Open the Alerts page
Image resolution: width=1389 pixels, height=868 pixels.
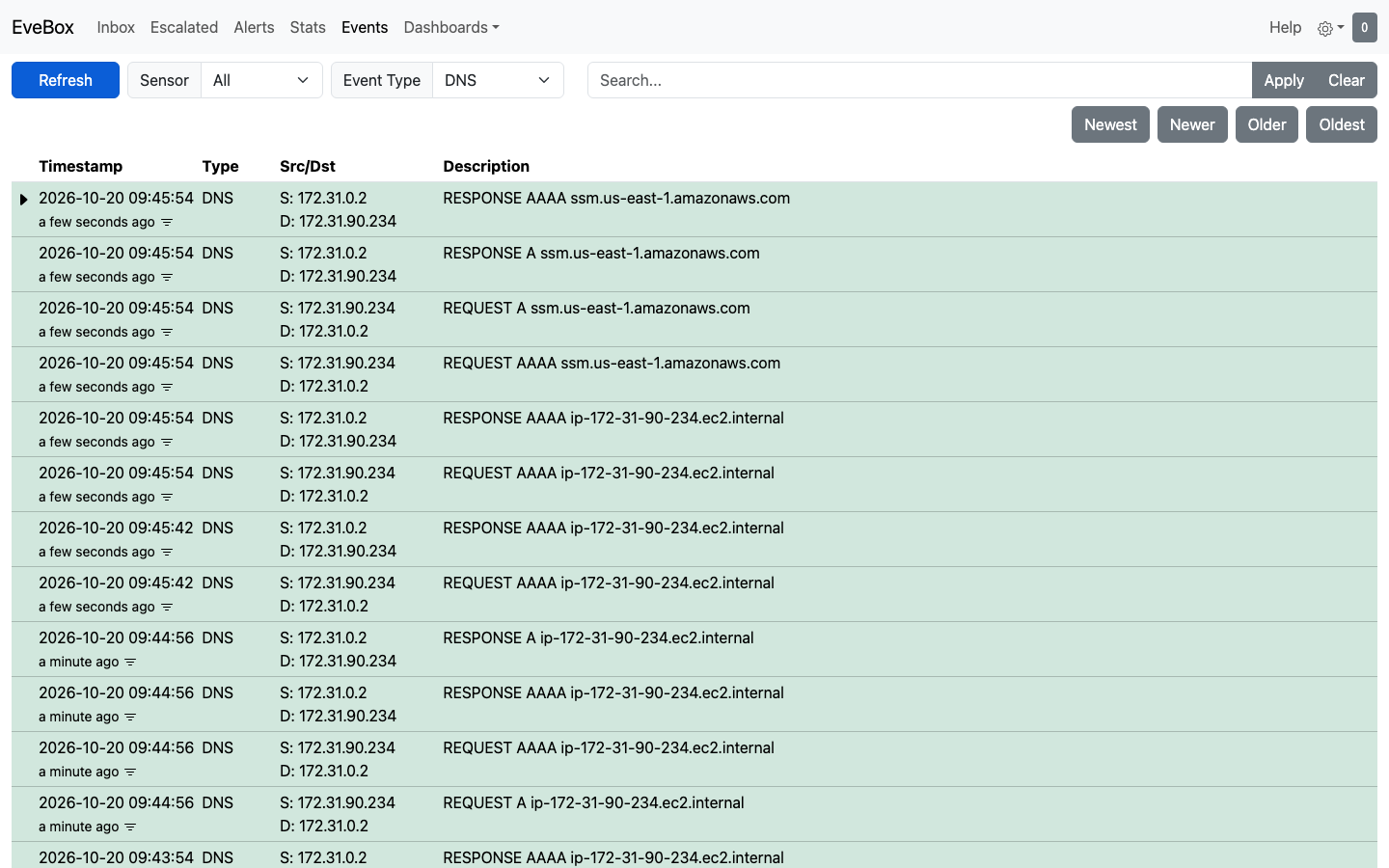point(254,27)
